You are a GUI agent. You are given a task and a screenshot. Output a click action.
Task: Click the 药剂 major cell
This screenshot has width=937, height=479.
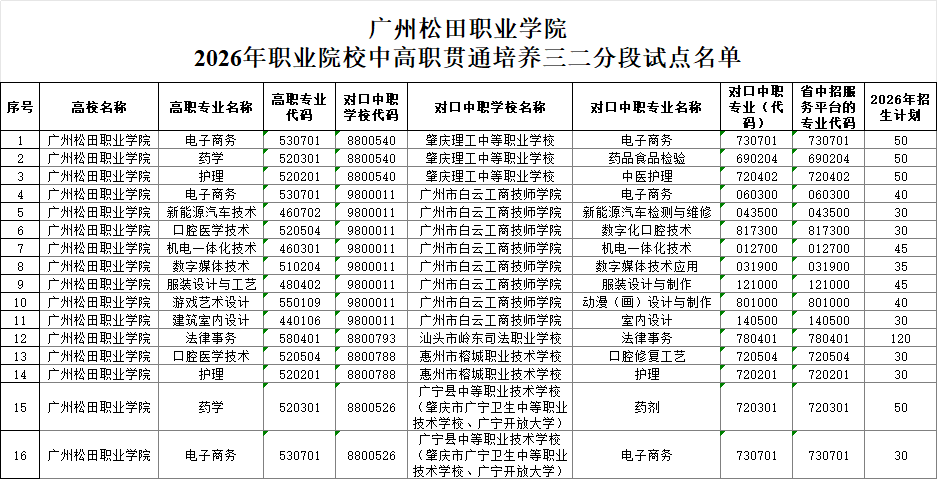(x=646, y=407)
